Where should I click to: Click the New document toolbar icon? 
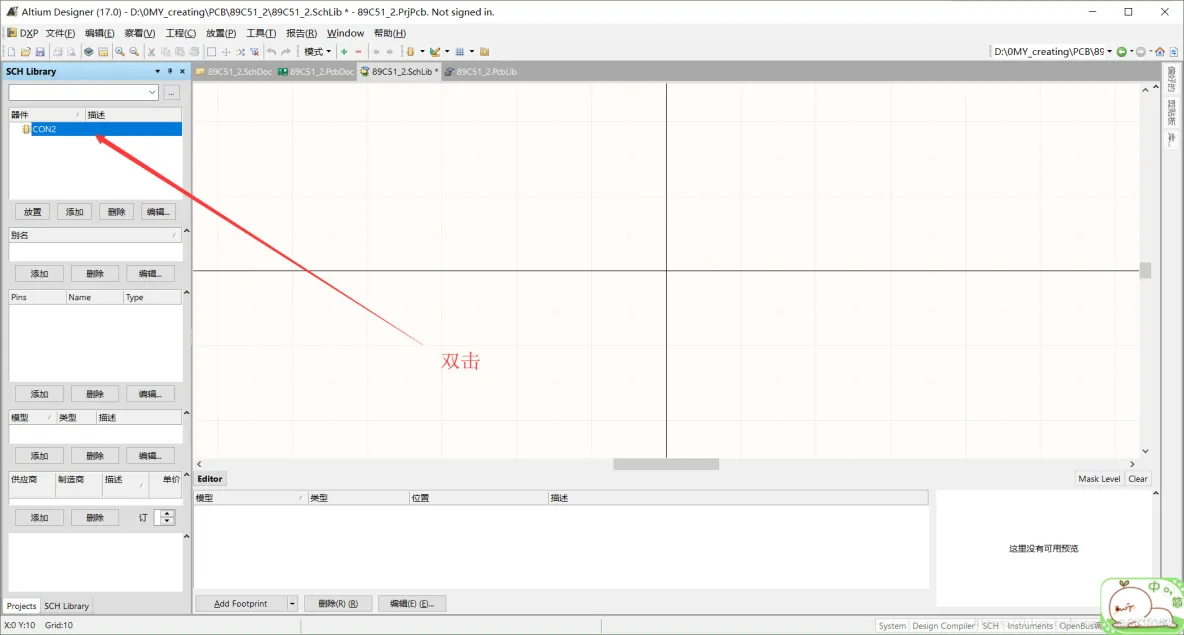pos(11,51)
